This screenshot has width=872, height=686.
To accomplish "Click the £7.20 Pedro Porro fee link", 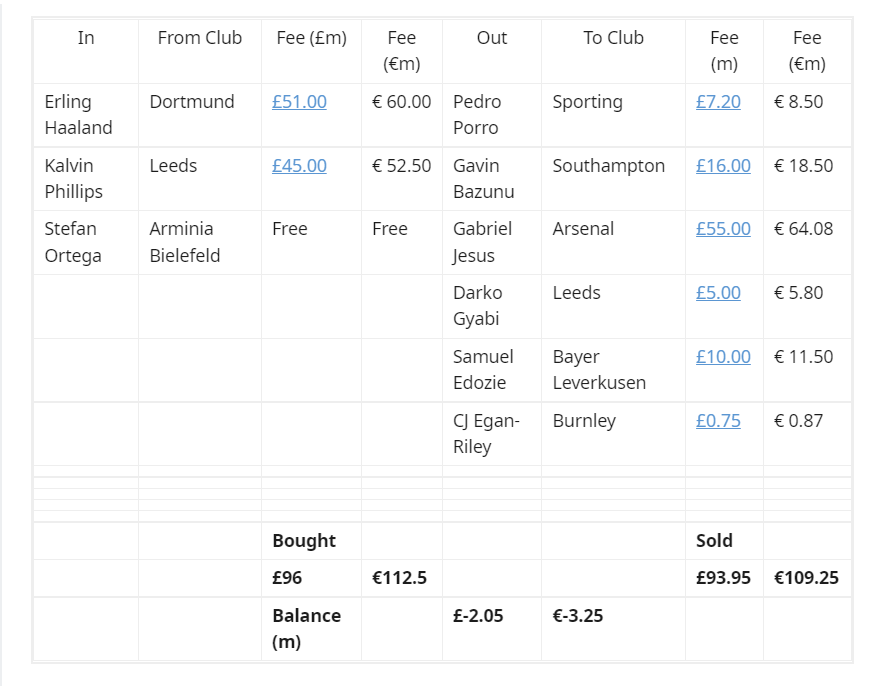I will tap(718, 102).
